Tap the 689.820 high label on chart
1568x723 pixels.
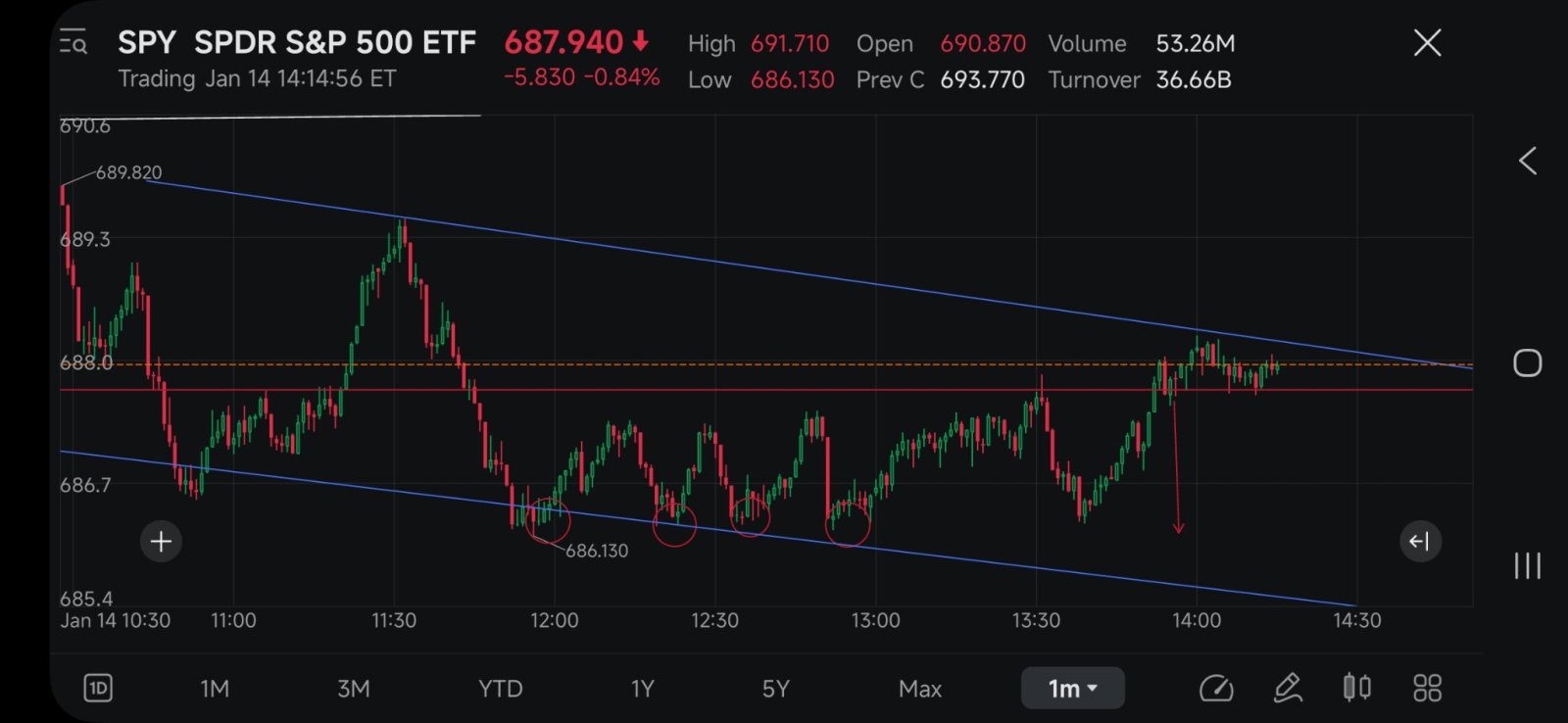click(128, 172)
